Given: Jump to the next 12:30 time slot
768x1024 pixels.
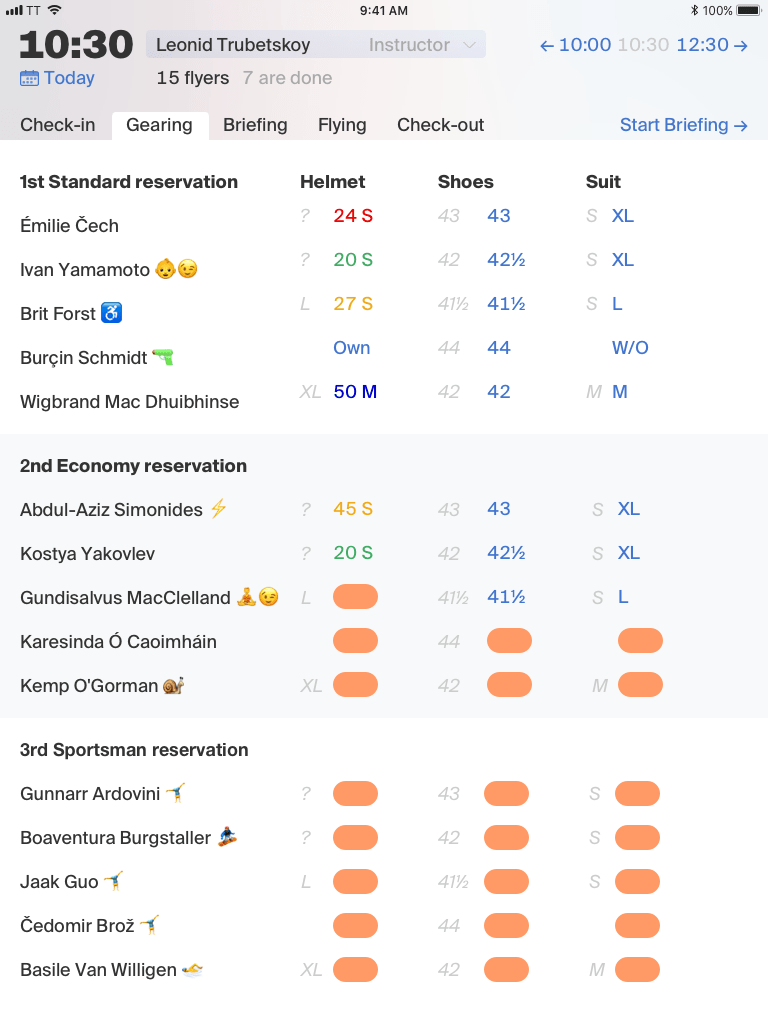Looking at the screenshot, I should click(x=712, y=45).
